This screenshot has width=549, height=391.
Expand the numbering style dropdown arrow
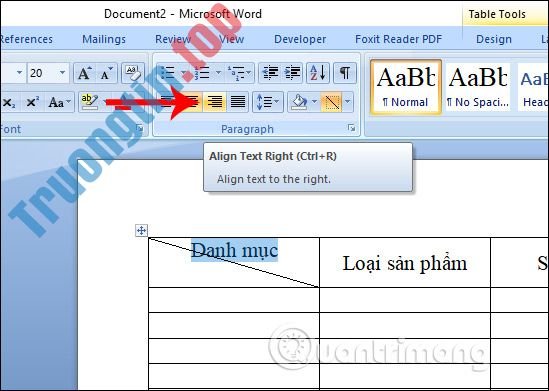point(218,73)
